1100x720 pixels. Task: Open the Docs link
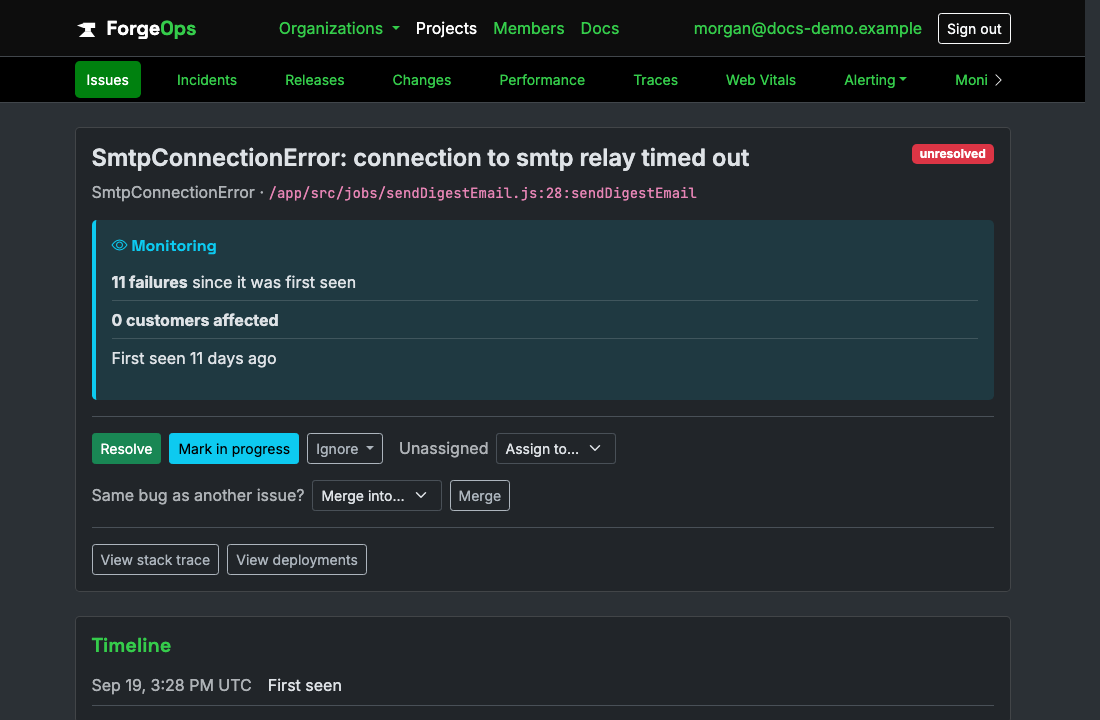pos(600,29)
